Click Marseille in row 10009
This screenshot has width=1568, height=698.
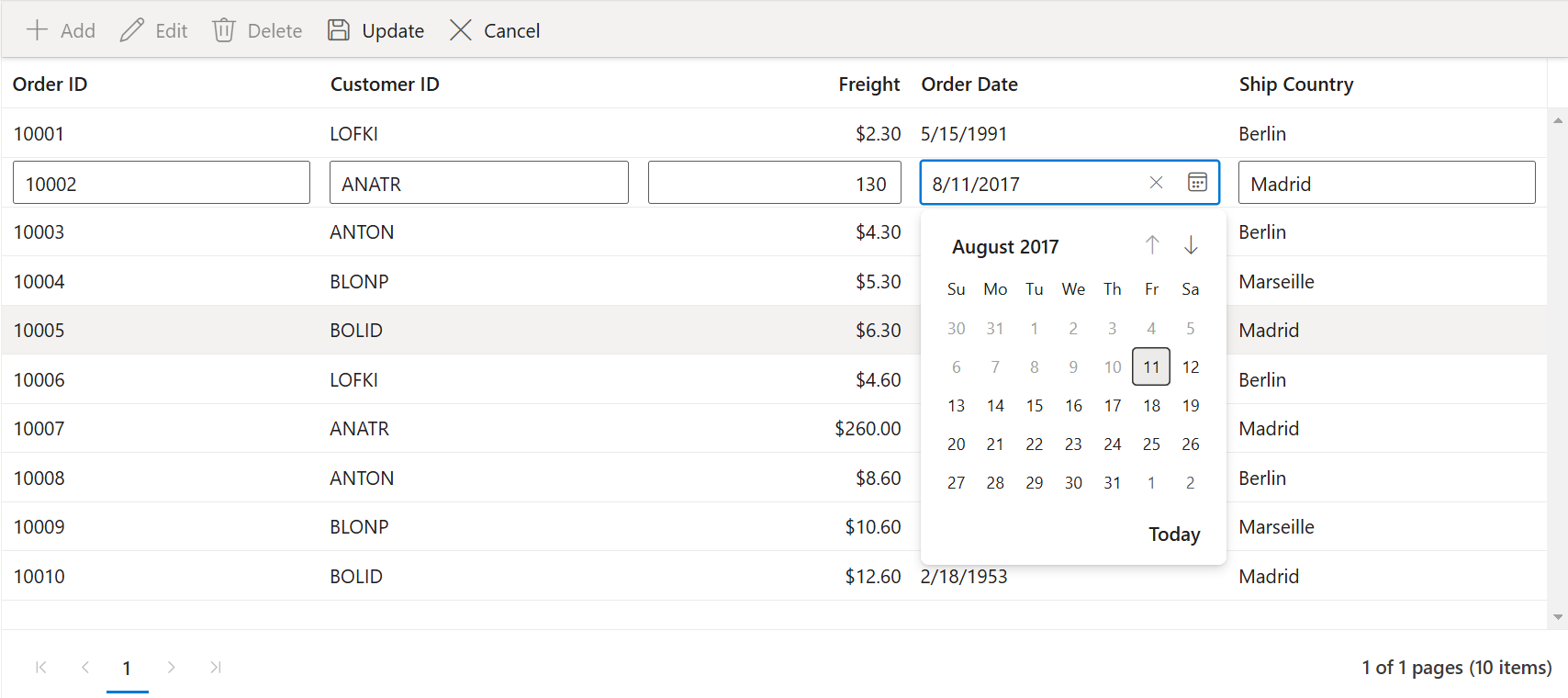tap(1276, 526)
